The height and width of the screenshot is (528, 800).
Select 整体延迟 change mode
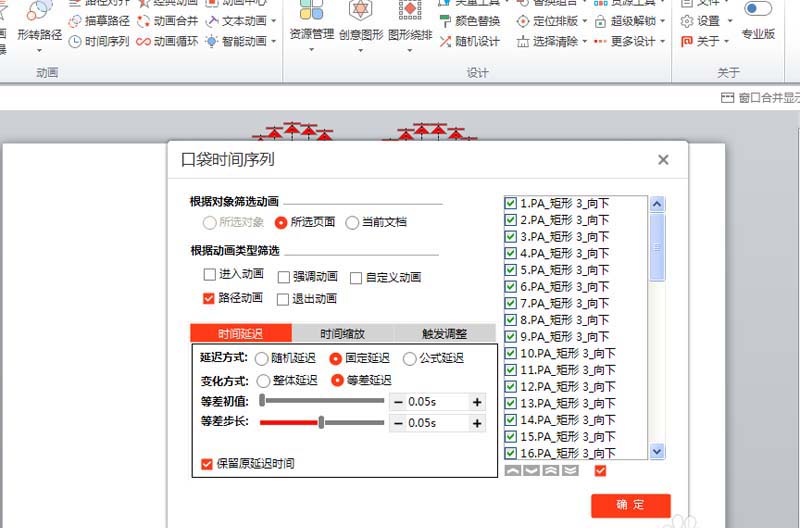[263, 381]
